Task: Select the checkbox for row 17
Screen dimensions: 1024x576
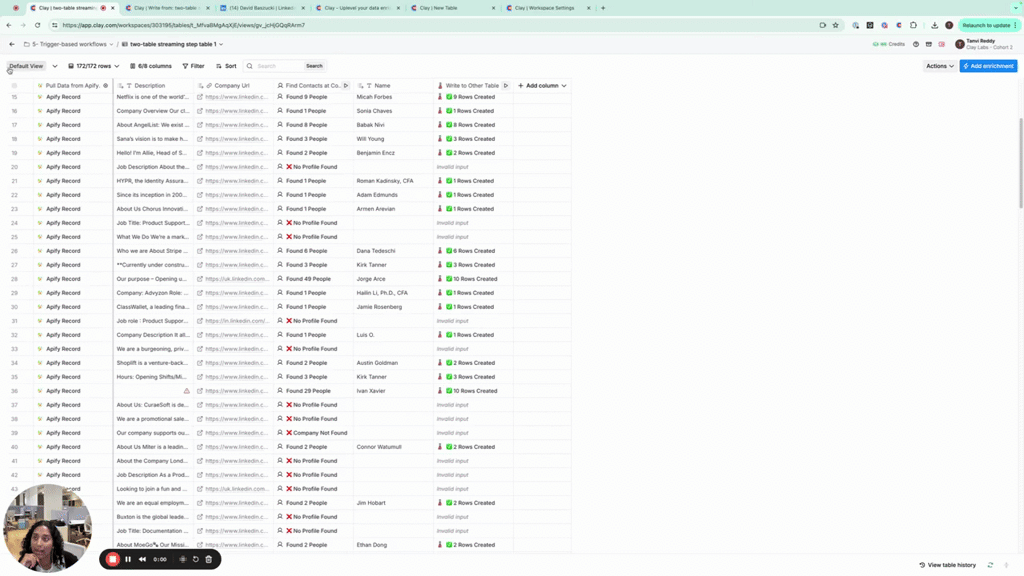Action: [x=14, y=125]
